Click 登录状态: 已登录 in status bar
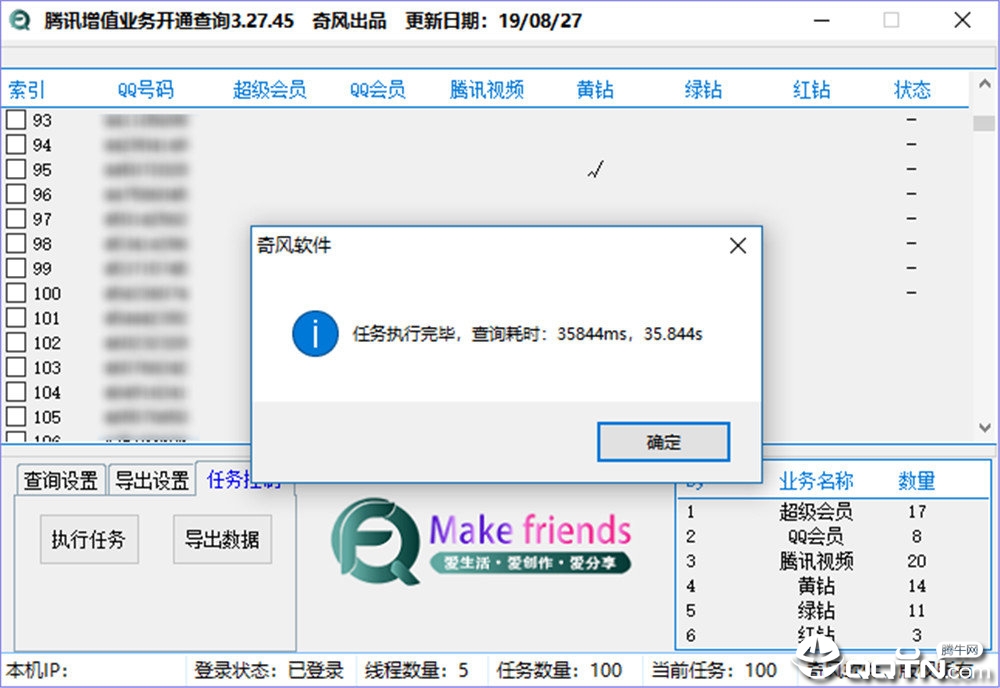This screenshot has width=1000, height=688. coord(268,670)
